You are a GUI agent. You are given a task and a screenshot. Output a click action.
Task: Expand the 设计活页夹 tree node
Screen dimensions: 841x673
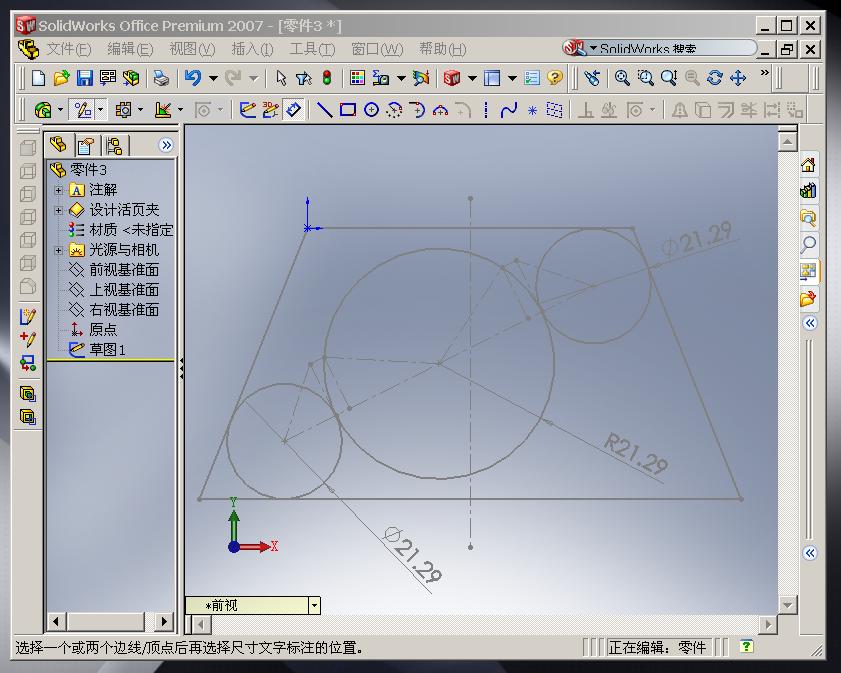point(58,210)
